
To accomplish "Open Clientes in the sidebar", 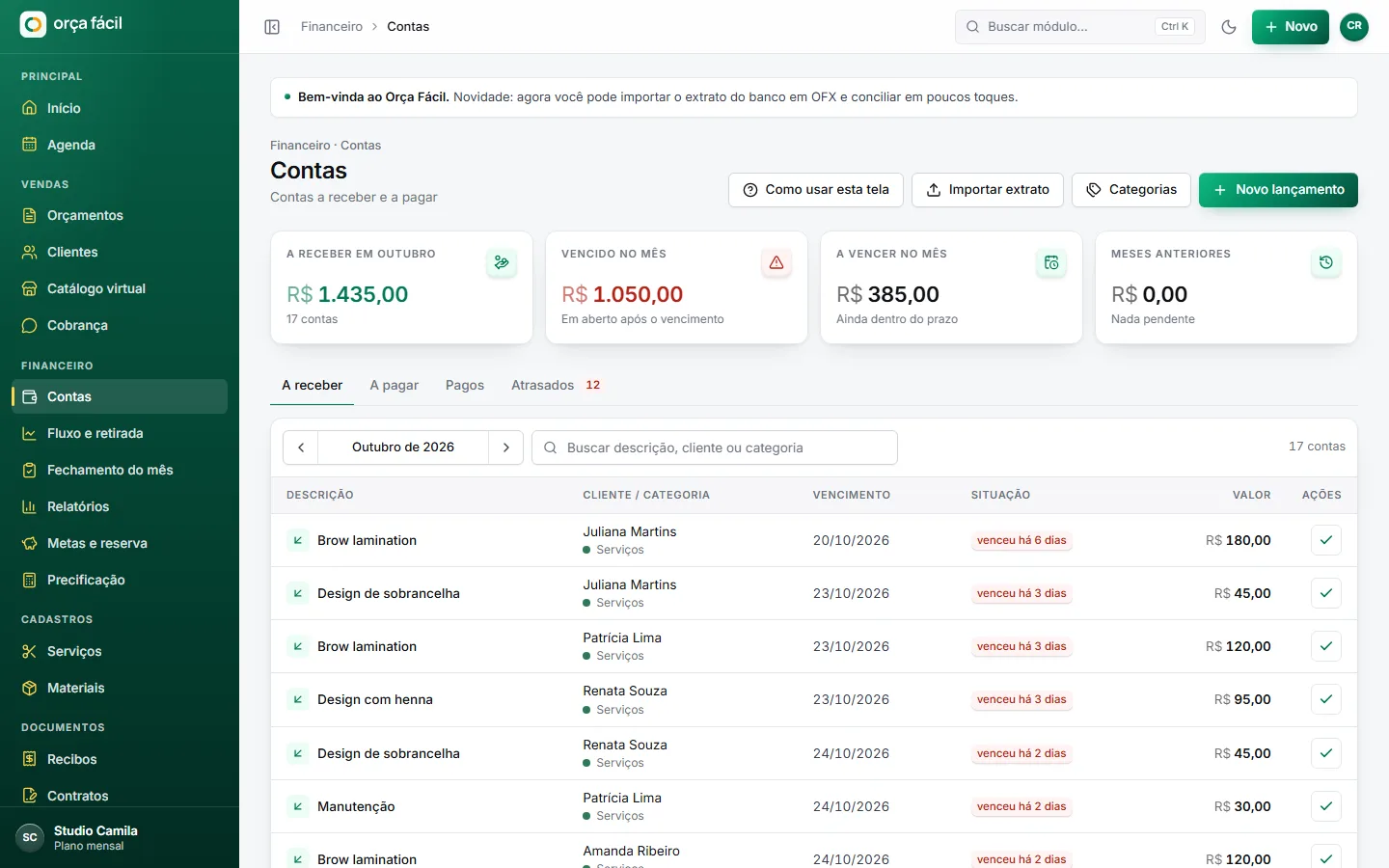I will click(x=120, y=252).
